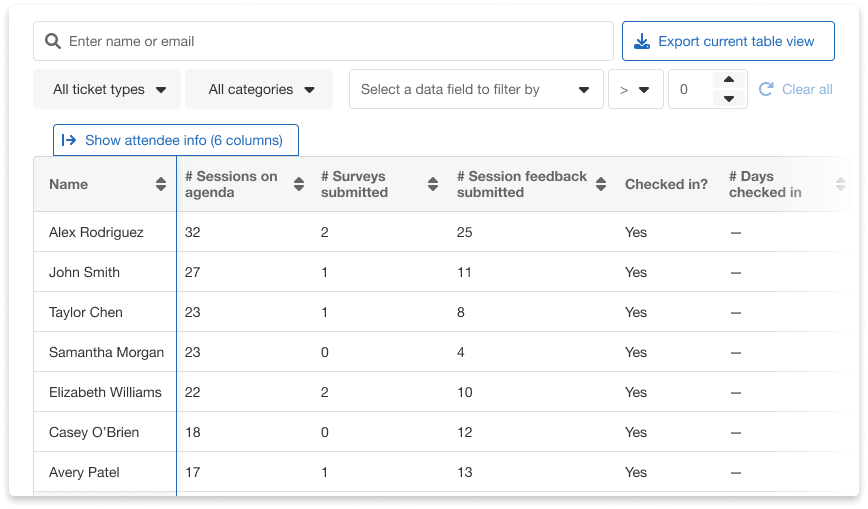
Task: Click Export current table view button
Action: [x=728, y=42]
